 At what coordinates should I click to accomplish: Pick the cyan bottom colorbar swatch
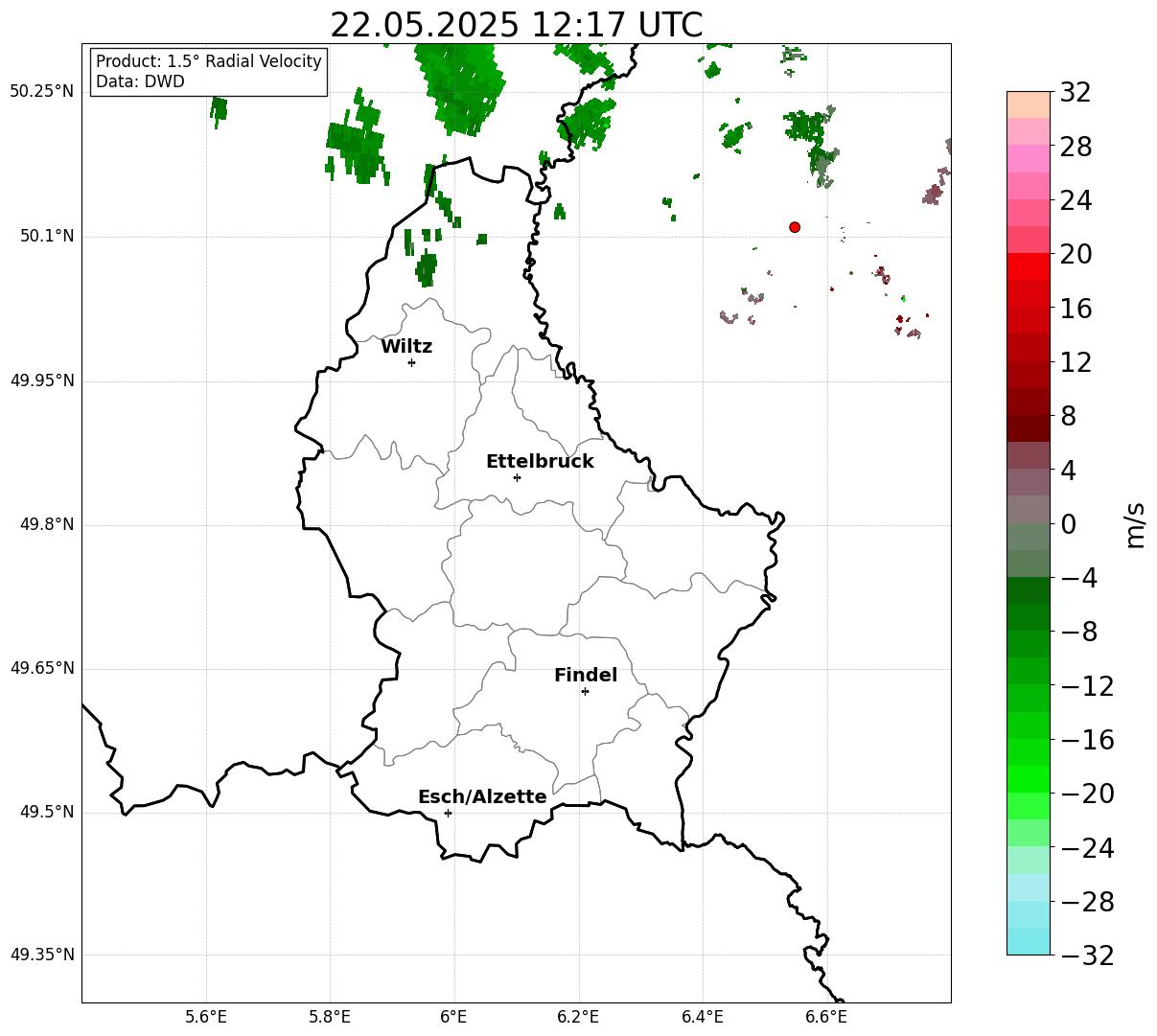click(1029, 941)
